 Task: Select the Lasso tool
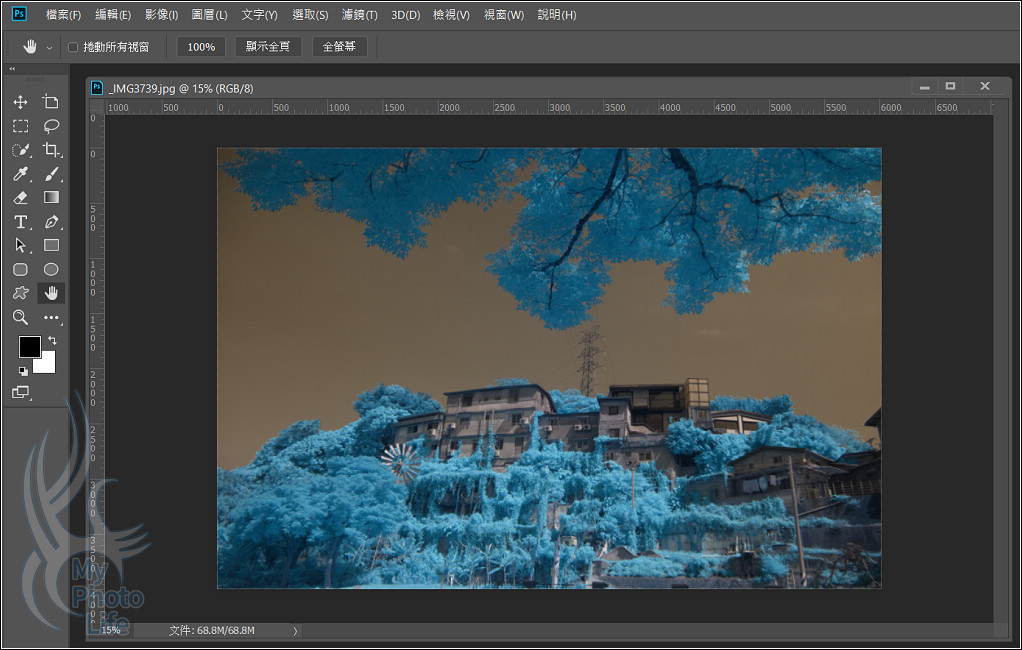point(51,126)
